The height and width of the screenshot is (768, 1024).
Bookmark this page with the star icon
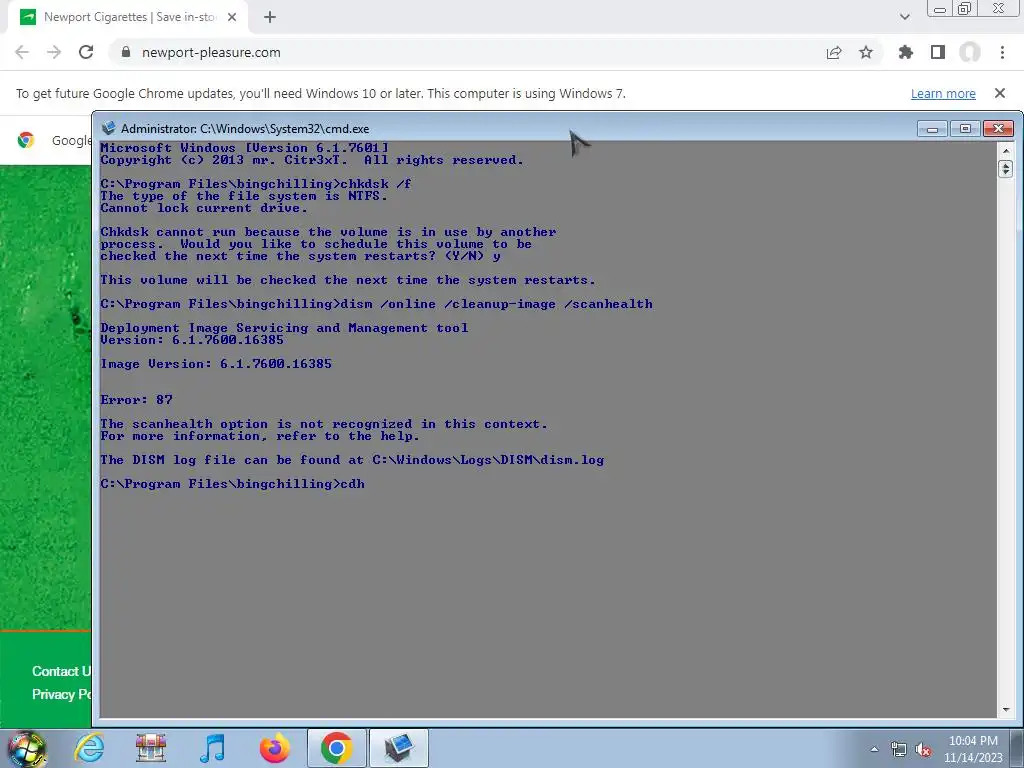pyautogui.click(x=866, y=52)
